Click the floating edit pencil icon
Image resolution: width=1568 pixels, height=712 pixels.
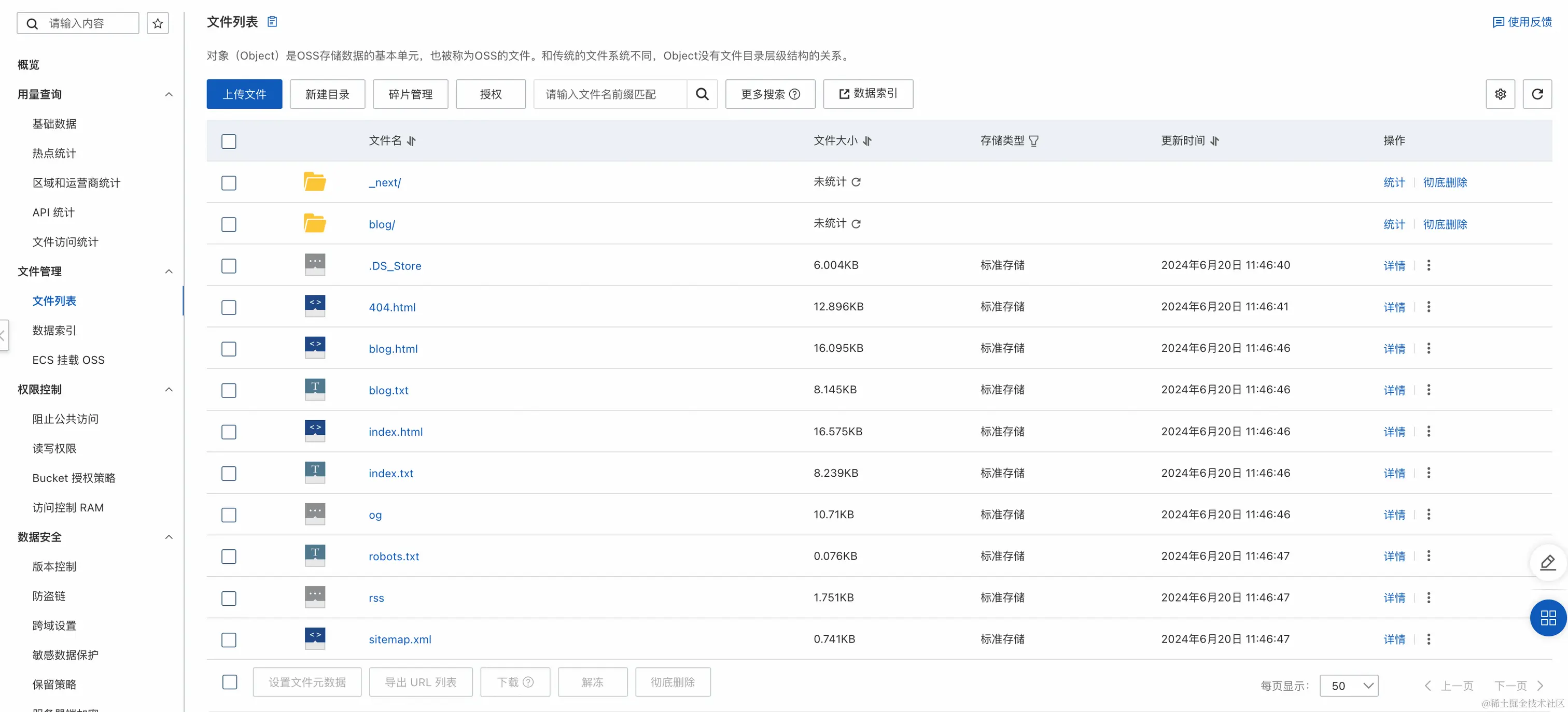coord(1547,562)
